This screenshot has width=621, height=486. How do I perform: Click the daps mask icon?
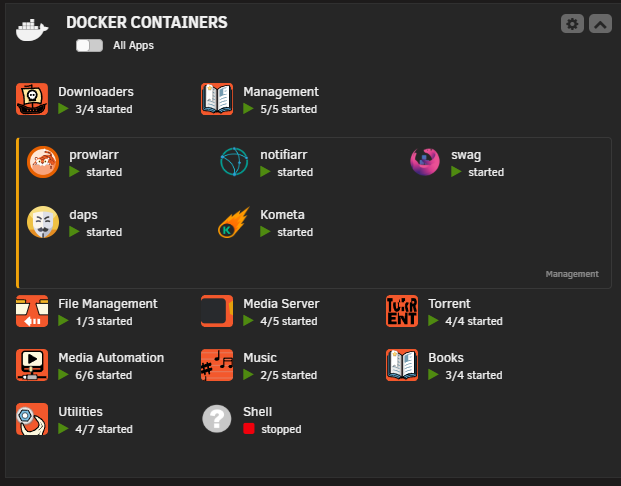43,222
